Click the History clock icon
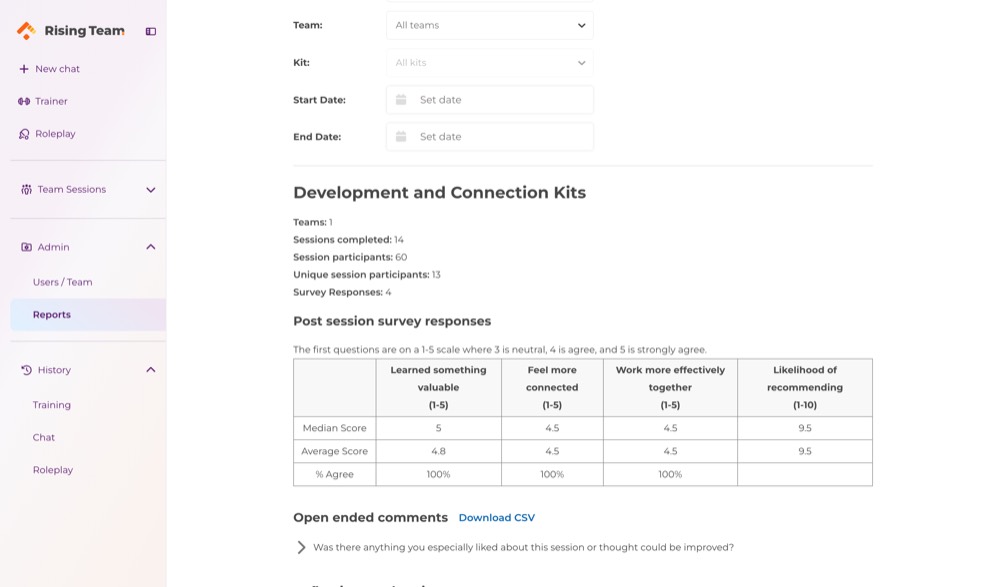1000x587 pixels. [x=26, y=370]
